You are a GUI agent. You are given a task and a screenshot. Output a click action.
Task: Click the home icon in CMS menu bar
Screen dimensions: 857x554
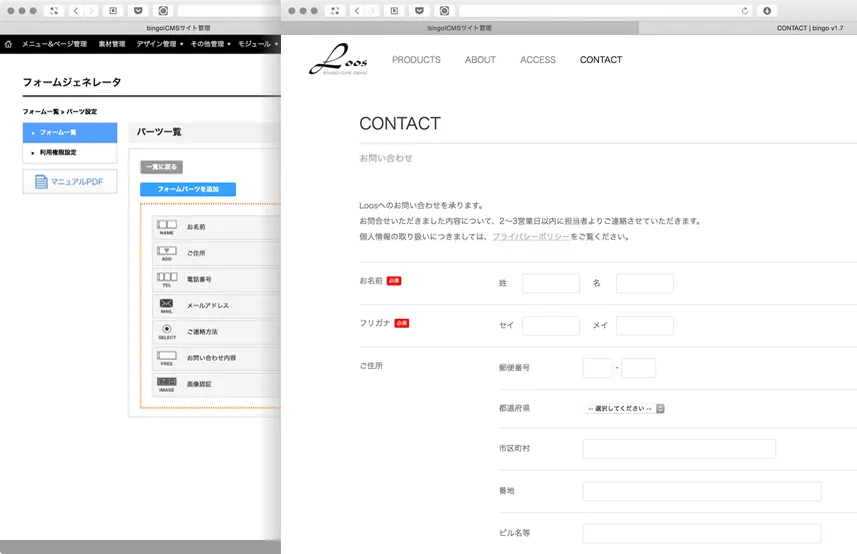click(x=8, y=44)
